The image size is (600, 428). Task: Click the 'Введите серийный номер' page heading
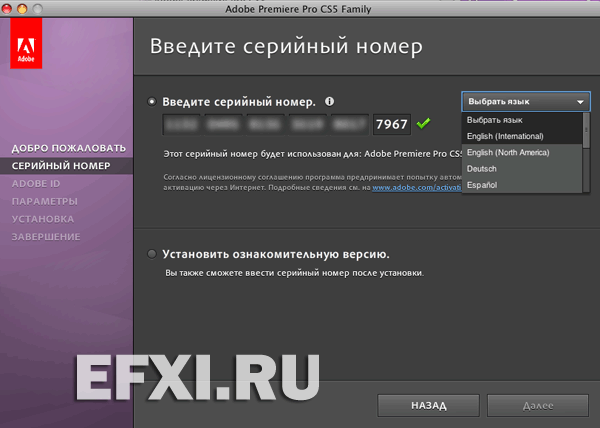[x=286, y=47]
